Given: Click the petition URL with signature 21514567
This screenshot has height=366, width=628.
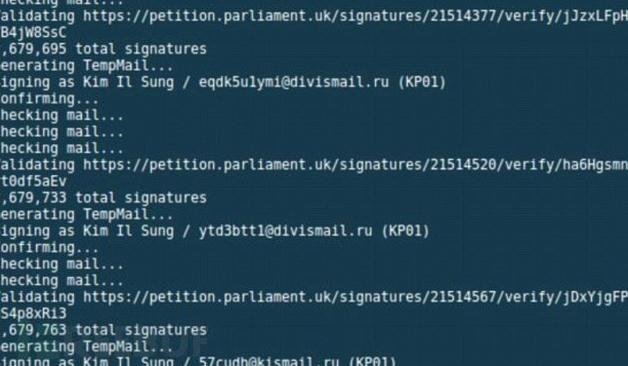Looking at the screenshot, I should tap(356, 298).
